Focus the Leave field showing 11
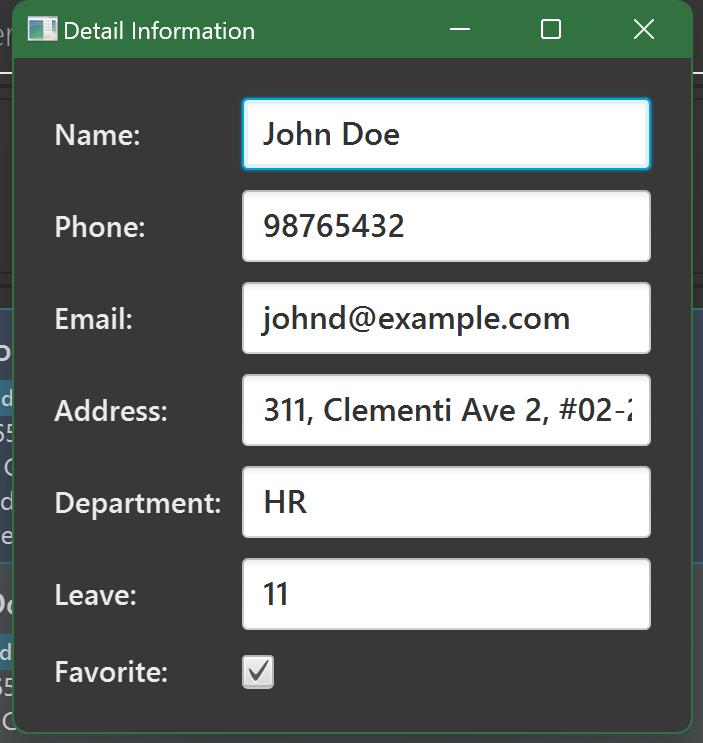The width and height of the screenshot is (703, 743). point(446,594)
